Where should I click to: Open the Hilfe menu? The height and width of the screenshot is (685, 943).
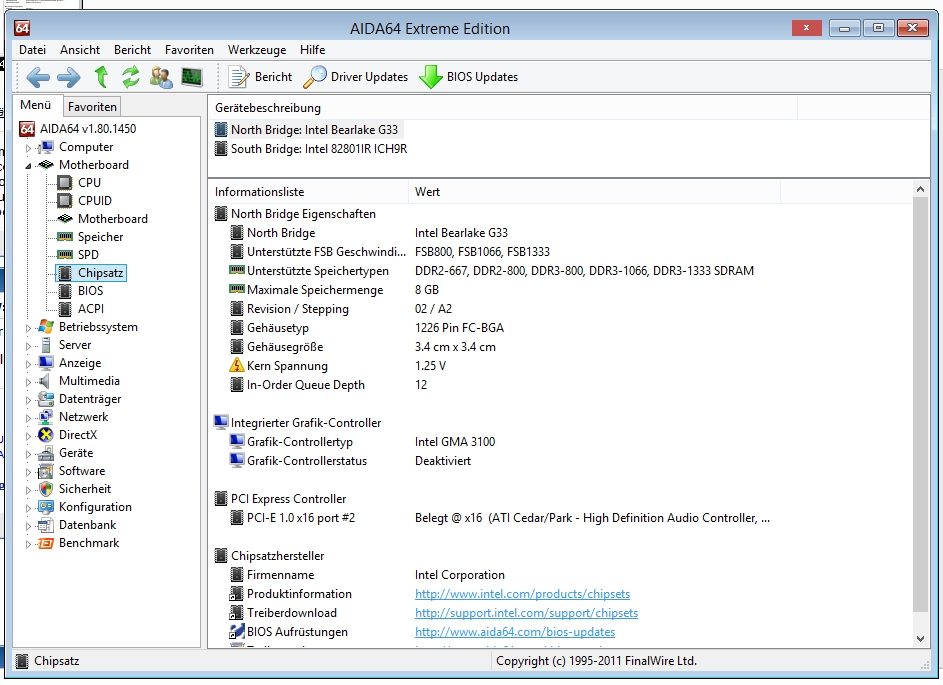tap(313, 50)
